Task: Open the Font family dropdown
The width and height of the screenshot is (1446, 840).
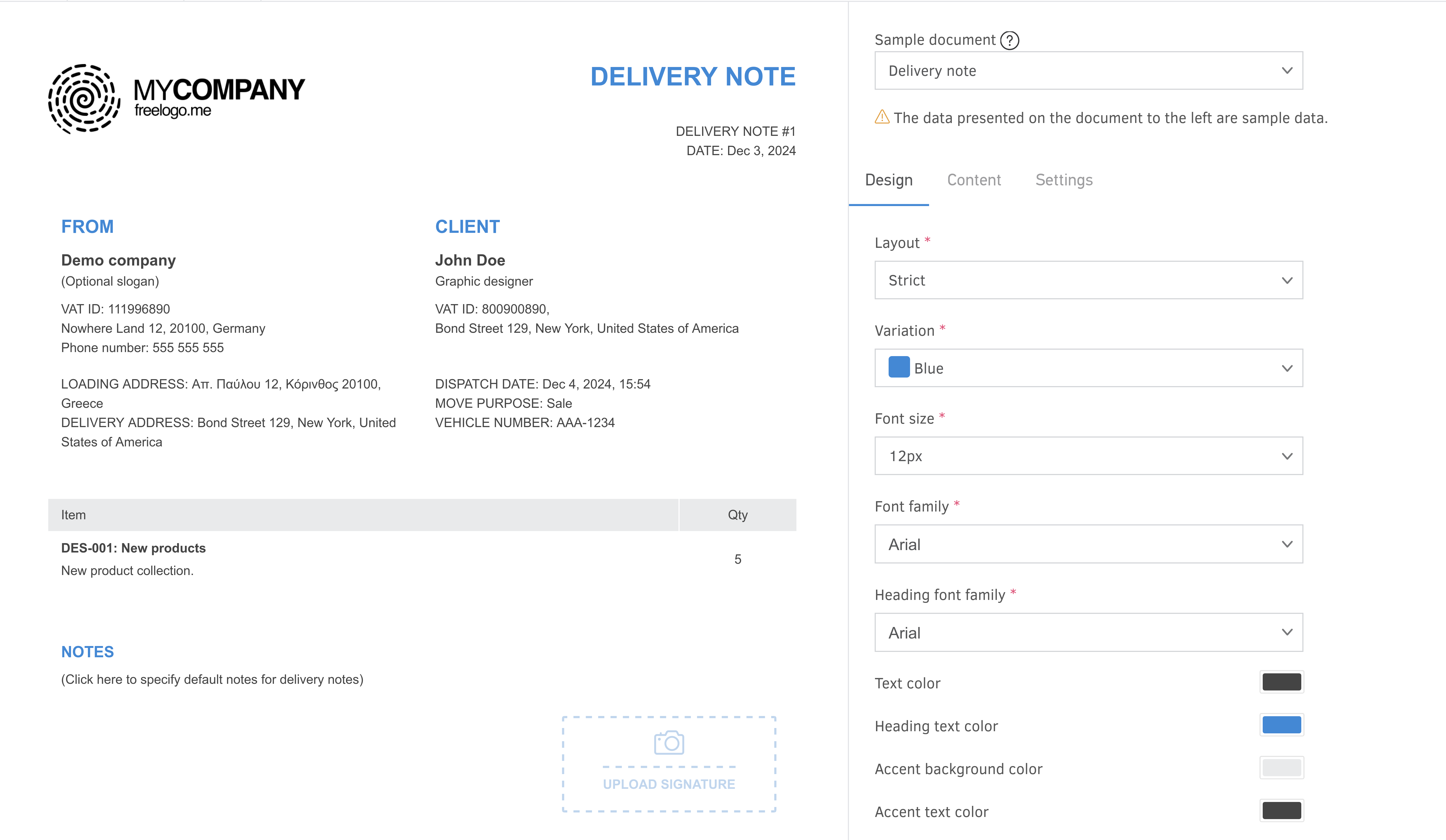Action: tap(1089, 544)
